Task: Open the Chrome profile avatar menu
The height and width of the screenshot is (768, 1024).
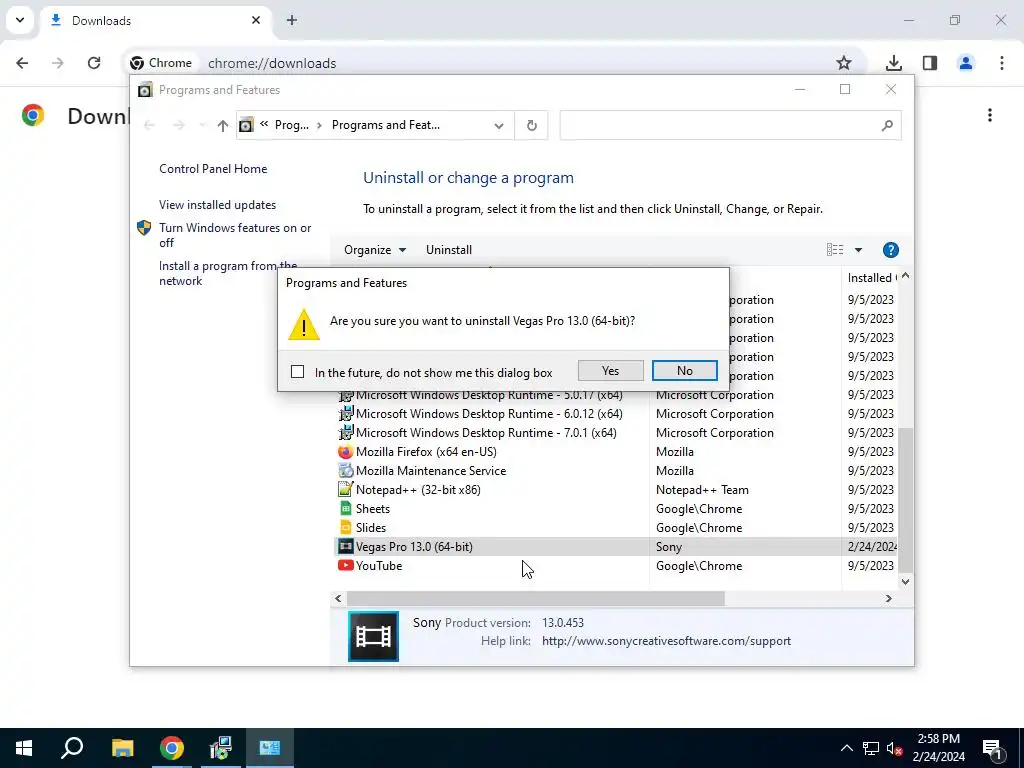Action: click(x=965, y=63)
